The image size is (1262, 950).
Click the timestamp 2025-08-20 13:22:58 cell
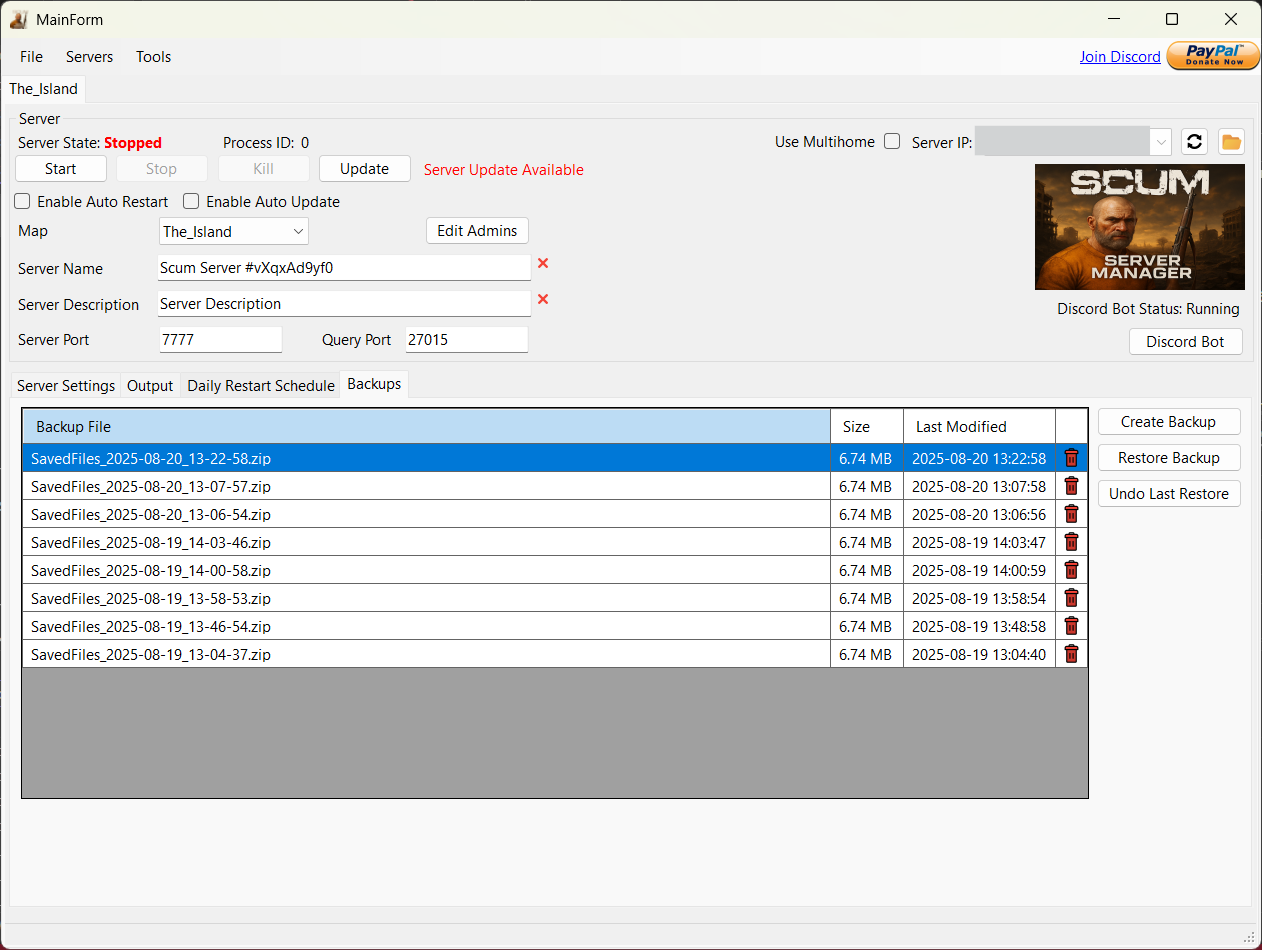pyautogui.click(x=979, y=459)
